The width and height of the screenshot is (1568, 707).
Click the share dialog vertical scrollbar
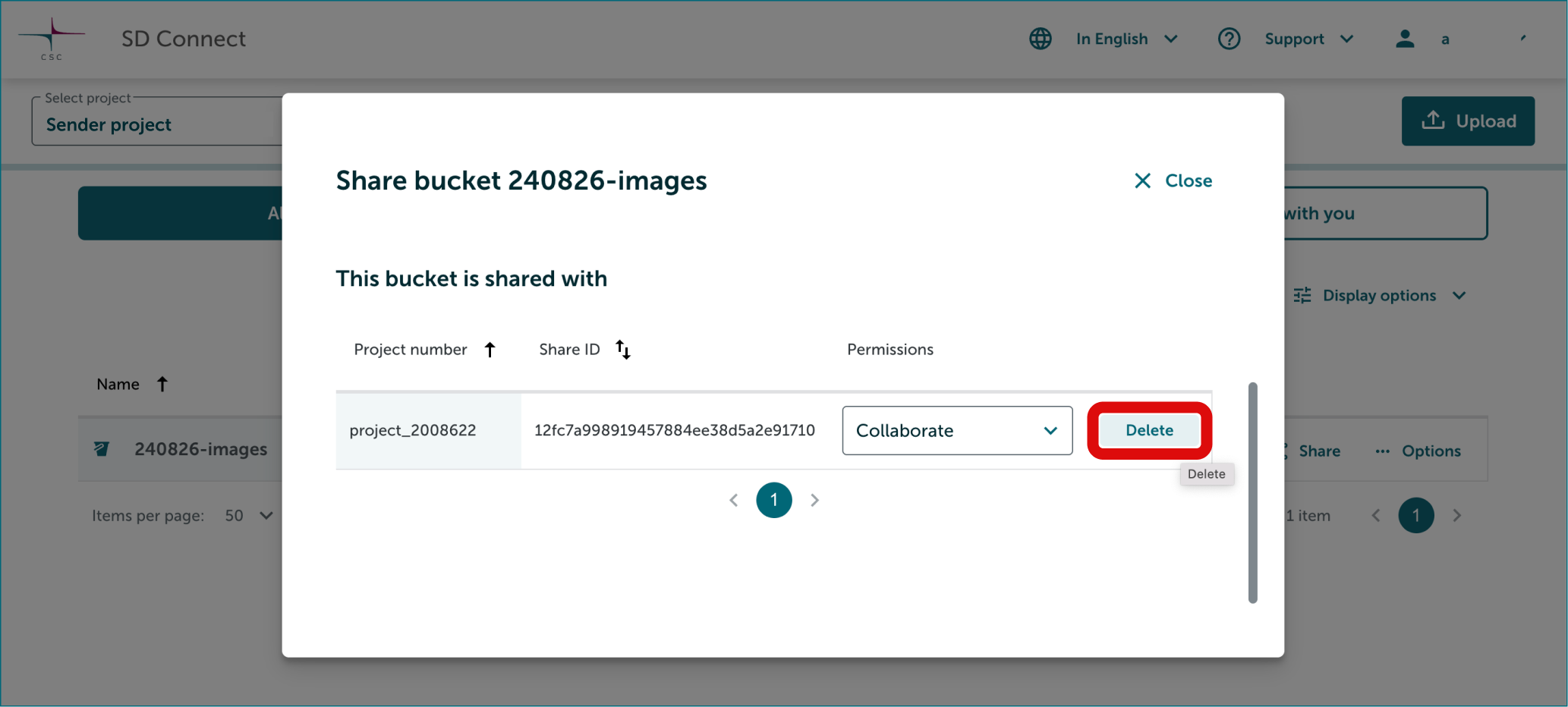pos(1253,493)
